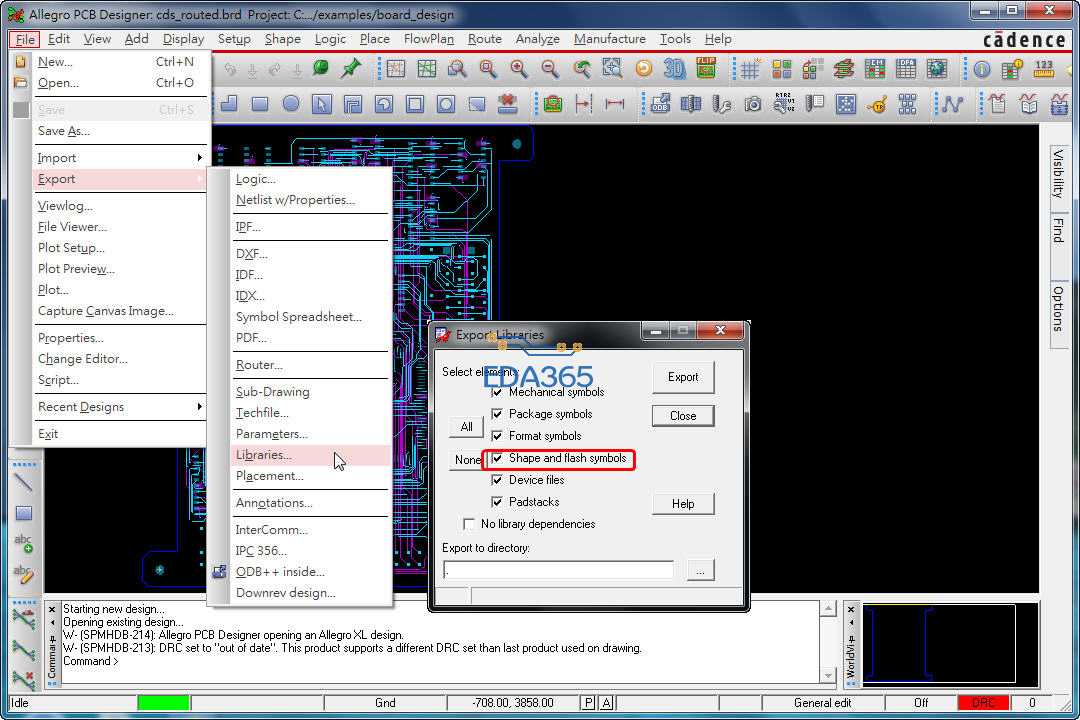Click the Close button in Export Libraries
The height and width of the screenshot is (720, 1080).
point(683,416)
